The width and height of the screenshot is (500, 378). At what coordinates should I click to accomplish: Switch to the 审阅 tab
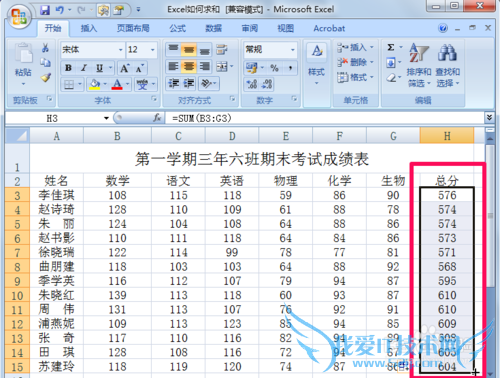click(250, 28)
